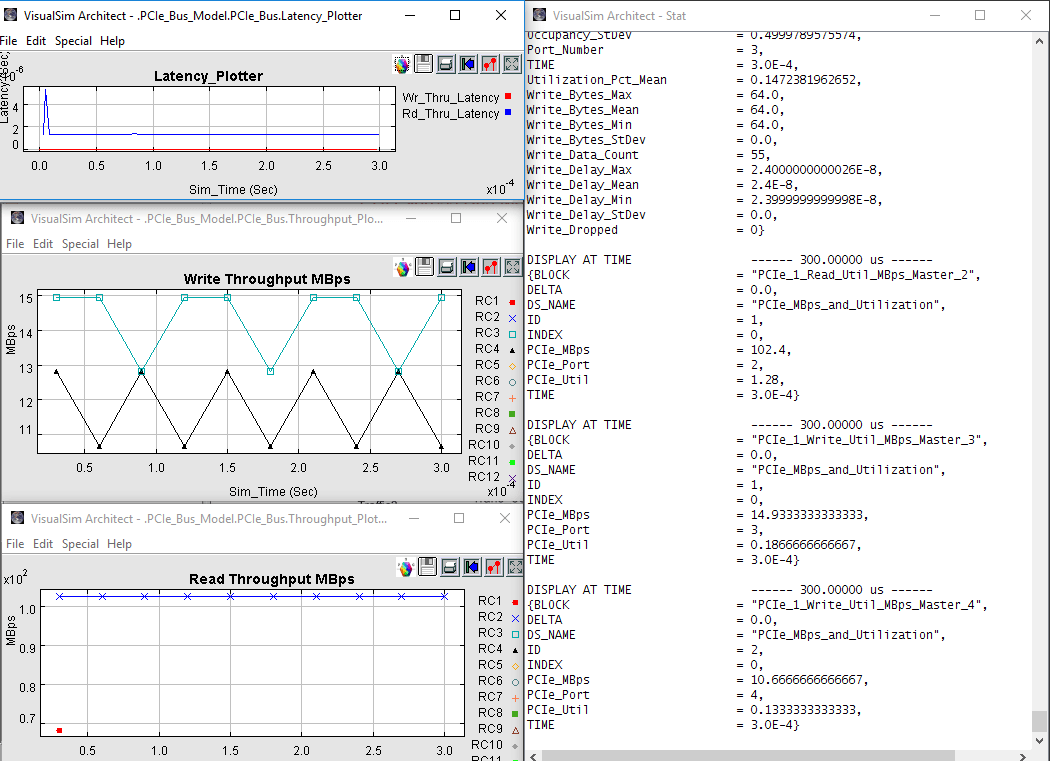Click red-dots format icon in Write Throughput toolbar

tap(490, 267)
